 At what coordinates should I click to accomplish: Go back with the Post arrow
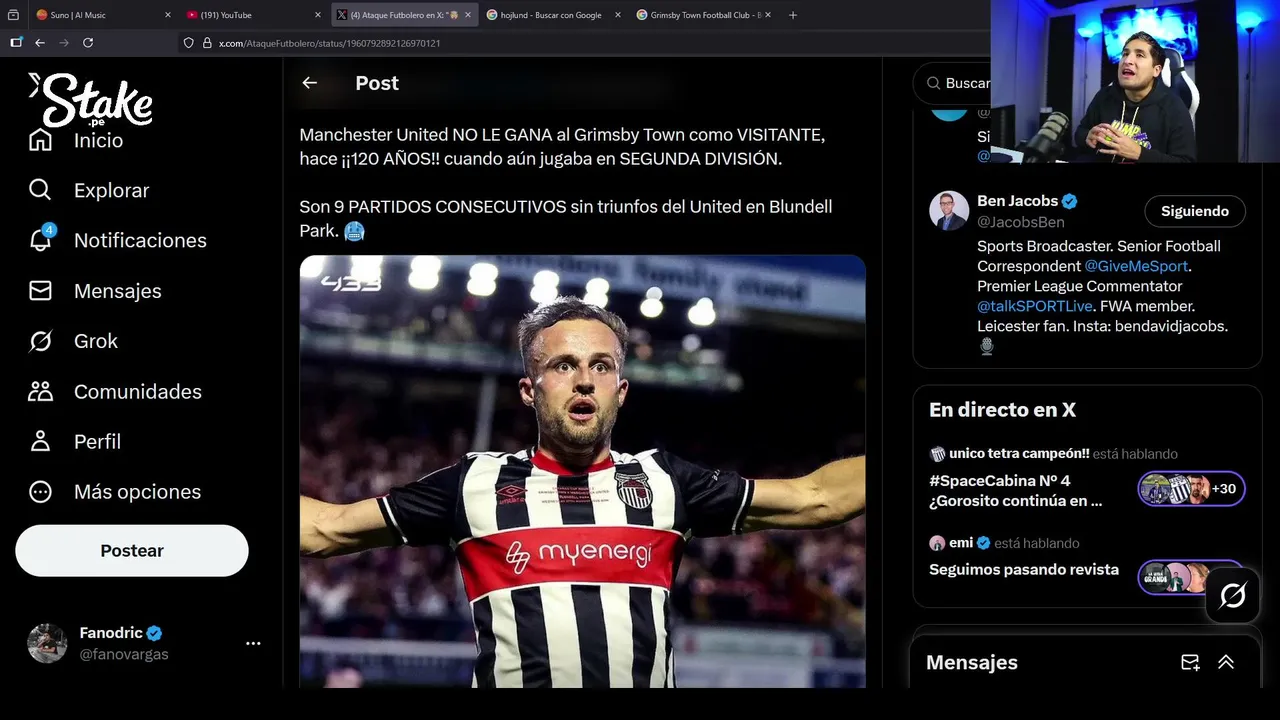pyautogui.click(x=310, y=83)
